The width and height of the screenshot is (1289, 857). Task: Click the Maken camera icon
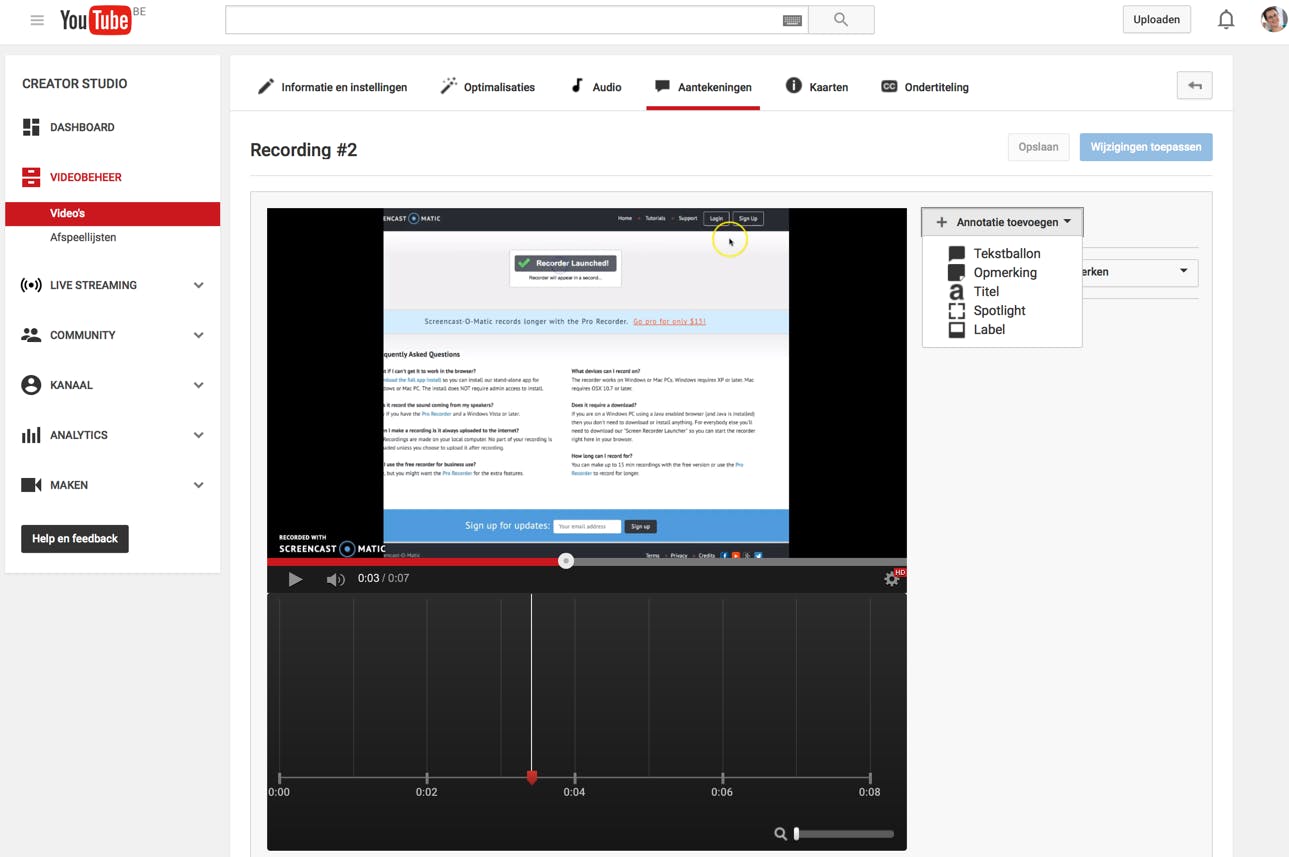click(31, 485)
